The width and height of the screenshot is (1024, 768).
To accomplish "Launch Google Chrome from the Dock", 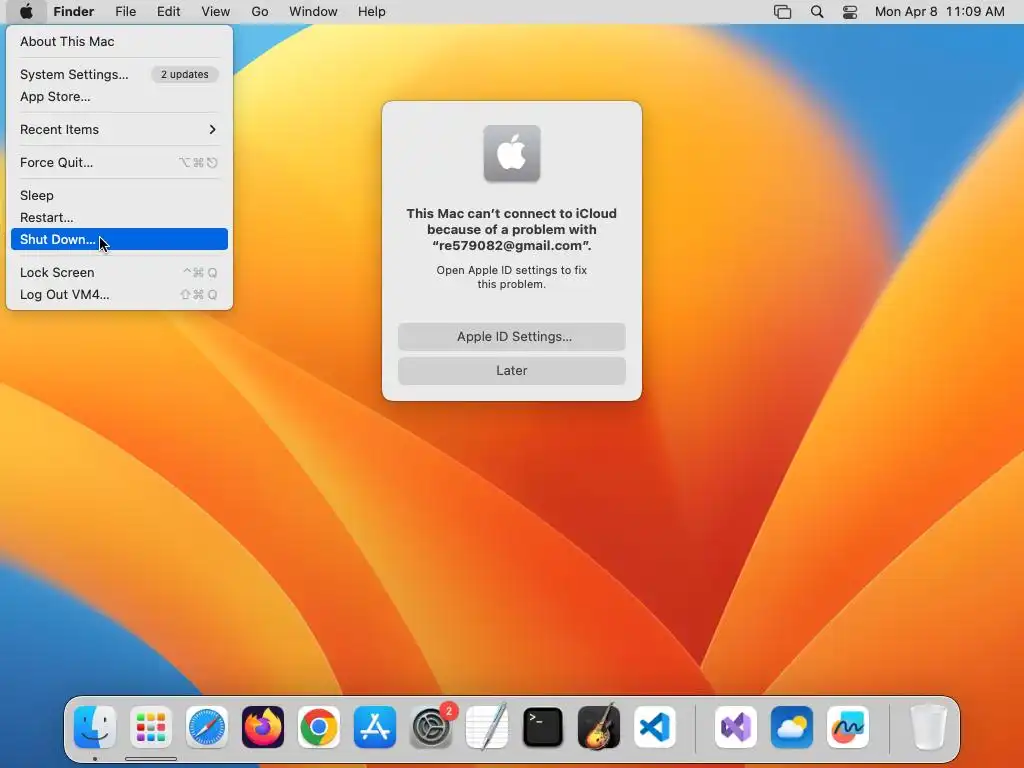I will click(x=319, y=727).
